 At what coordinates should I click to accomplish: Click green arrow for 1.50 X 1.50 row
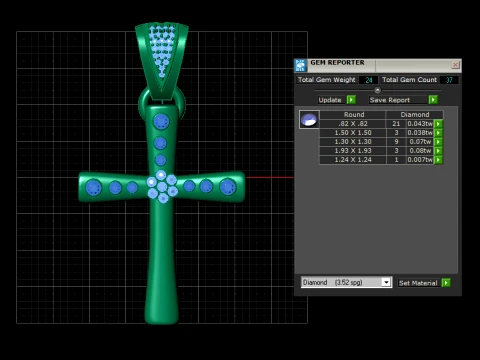tap(438, 133)
